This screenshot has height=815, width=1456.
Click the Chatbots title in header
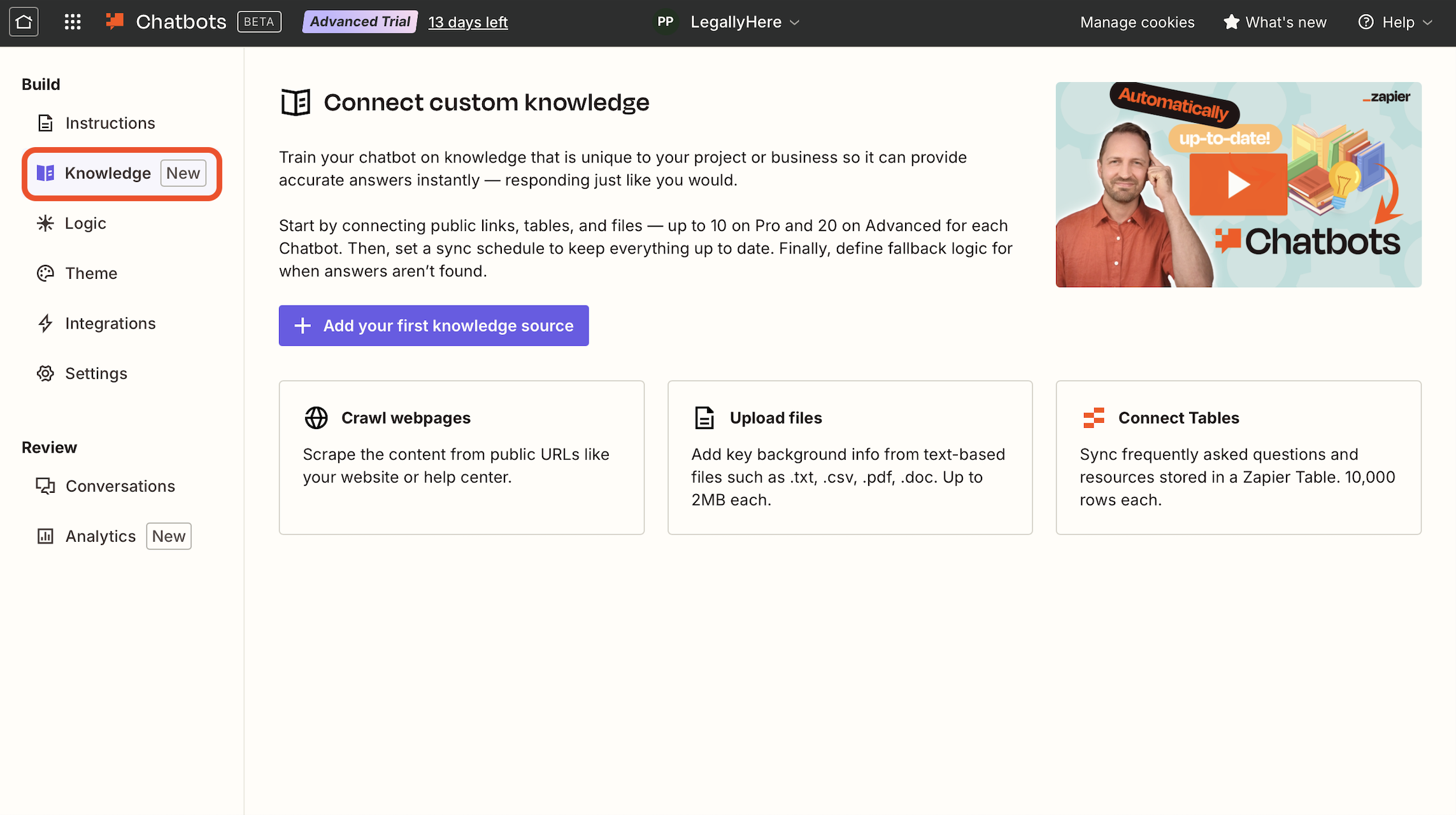[181, 22]
